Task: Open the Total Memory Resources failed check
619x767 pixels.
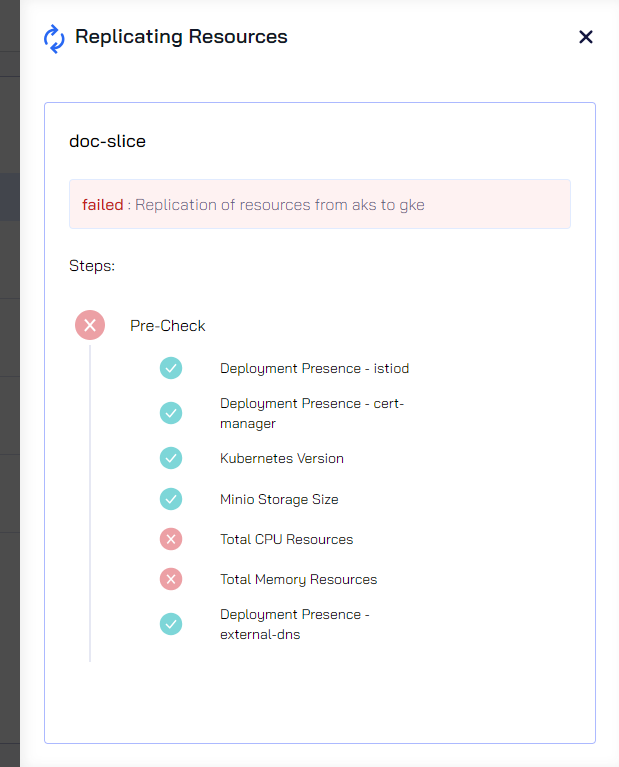Action: pos(298,580)
